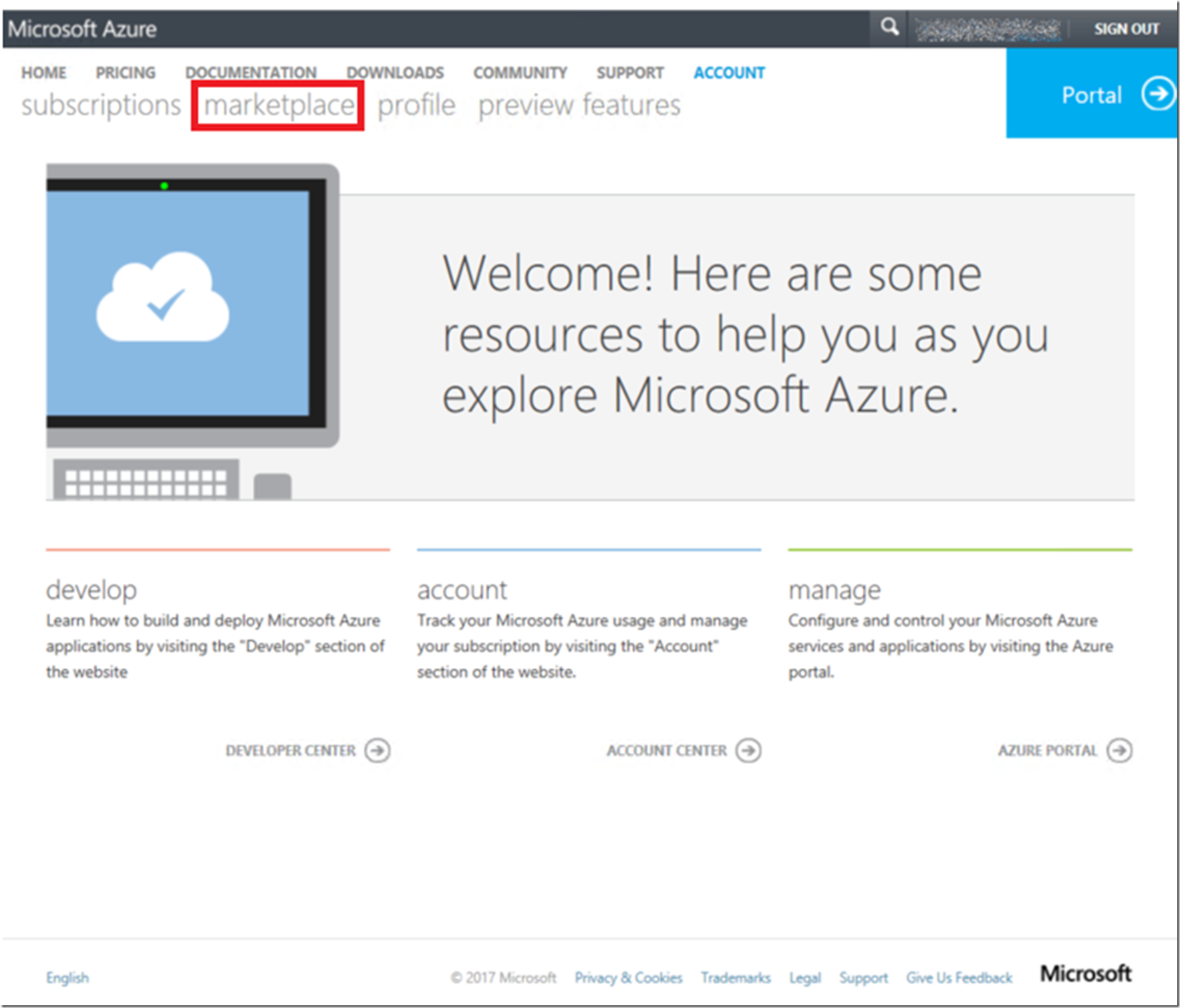Viewport: 1180px width, 1008px height.
Task: Click the Give Us Feedback link
Action: [x=960, y=977]
